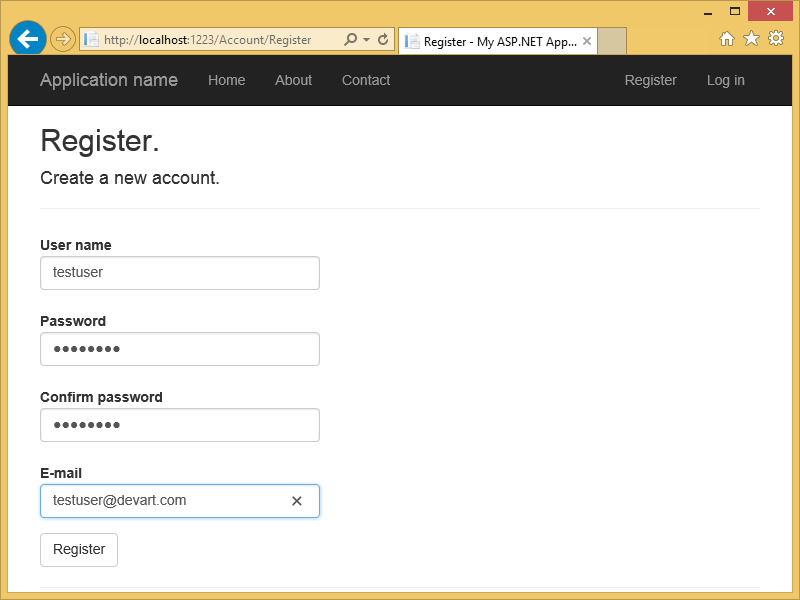Open the browser Home icon

tap(727, 39)
